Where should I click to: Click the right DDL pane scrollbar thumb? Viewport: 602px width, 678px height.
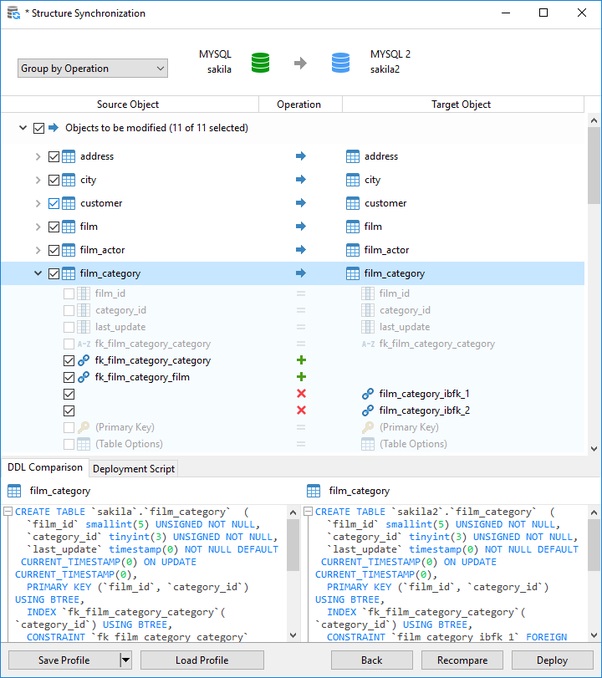coord(594,545)
